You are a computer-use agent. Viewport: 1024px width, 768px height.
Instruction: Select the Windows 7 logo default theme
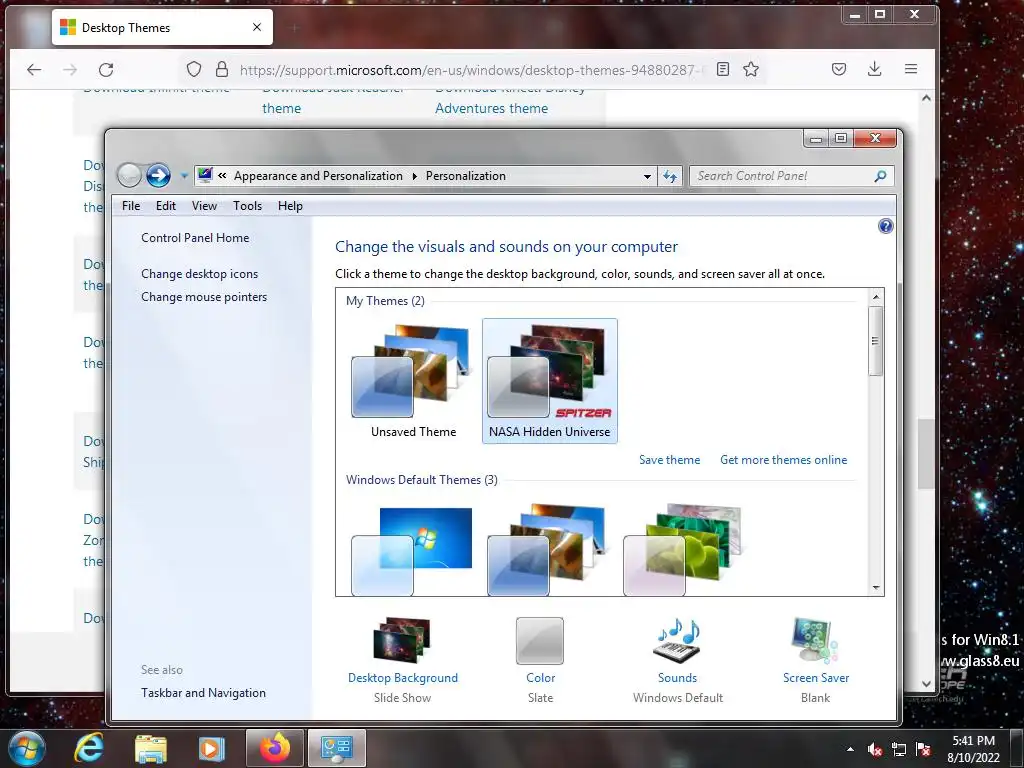(x=411, y=550)
